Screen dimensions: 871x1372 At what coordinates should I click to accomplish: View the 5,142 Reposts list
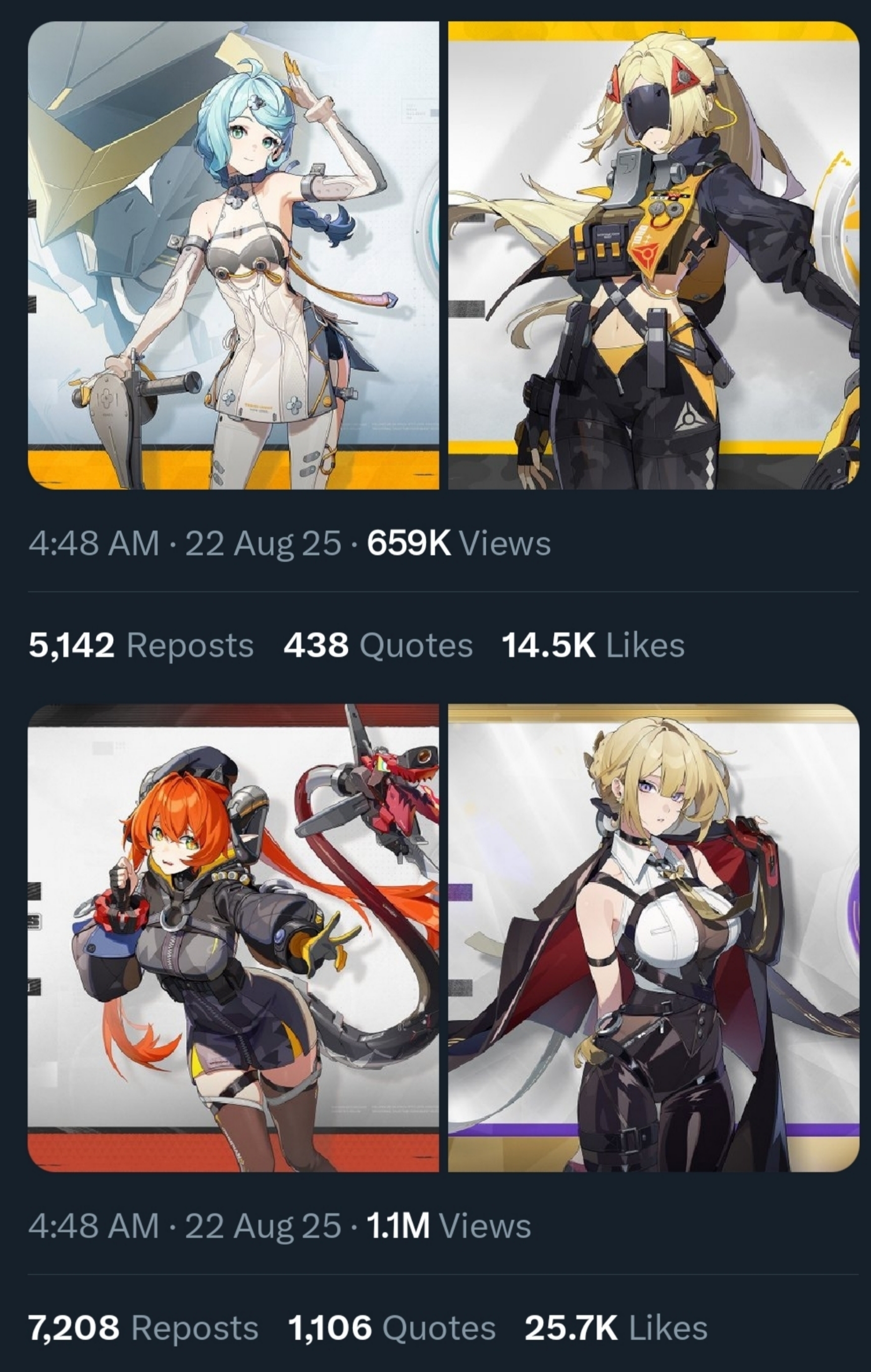pos(141,645)
